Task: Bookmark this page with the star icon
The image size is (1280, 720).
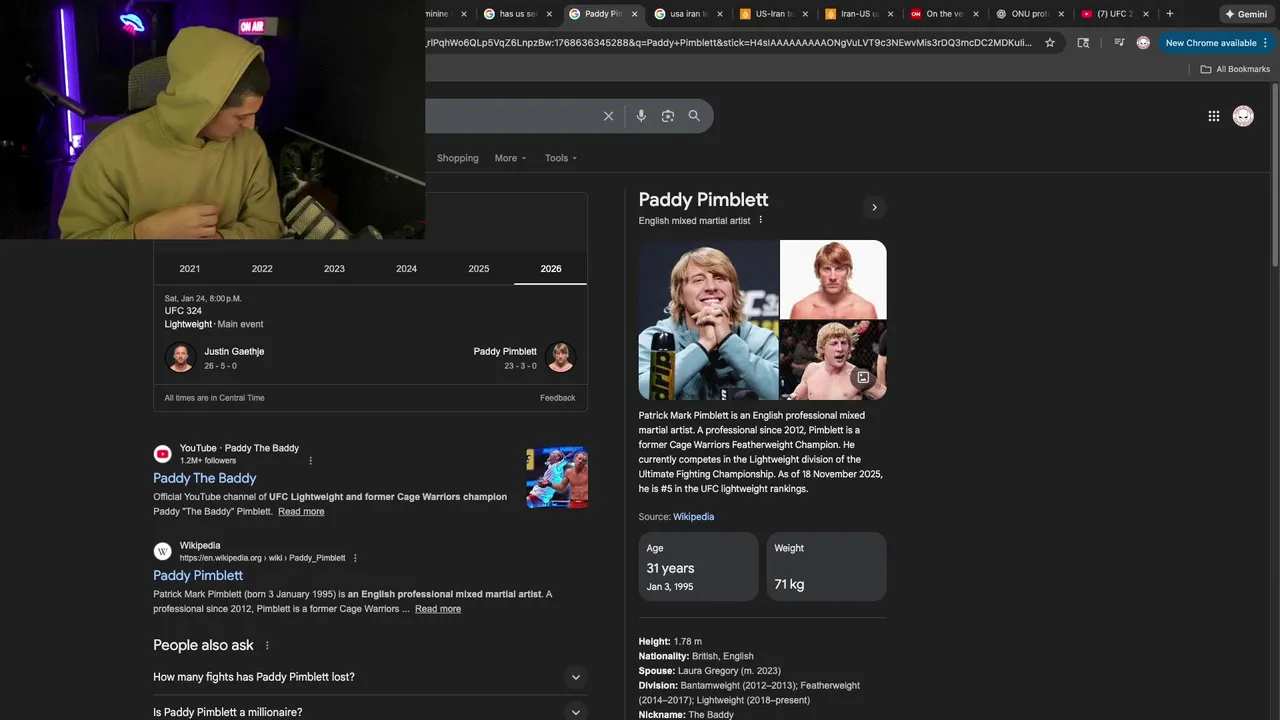Action: coord(1050,43)
